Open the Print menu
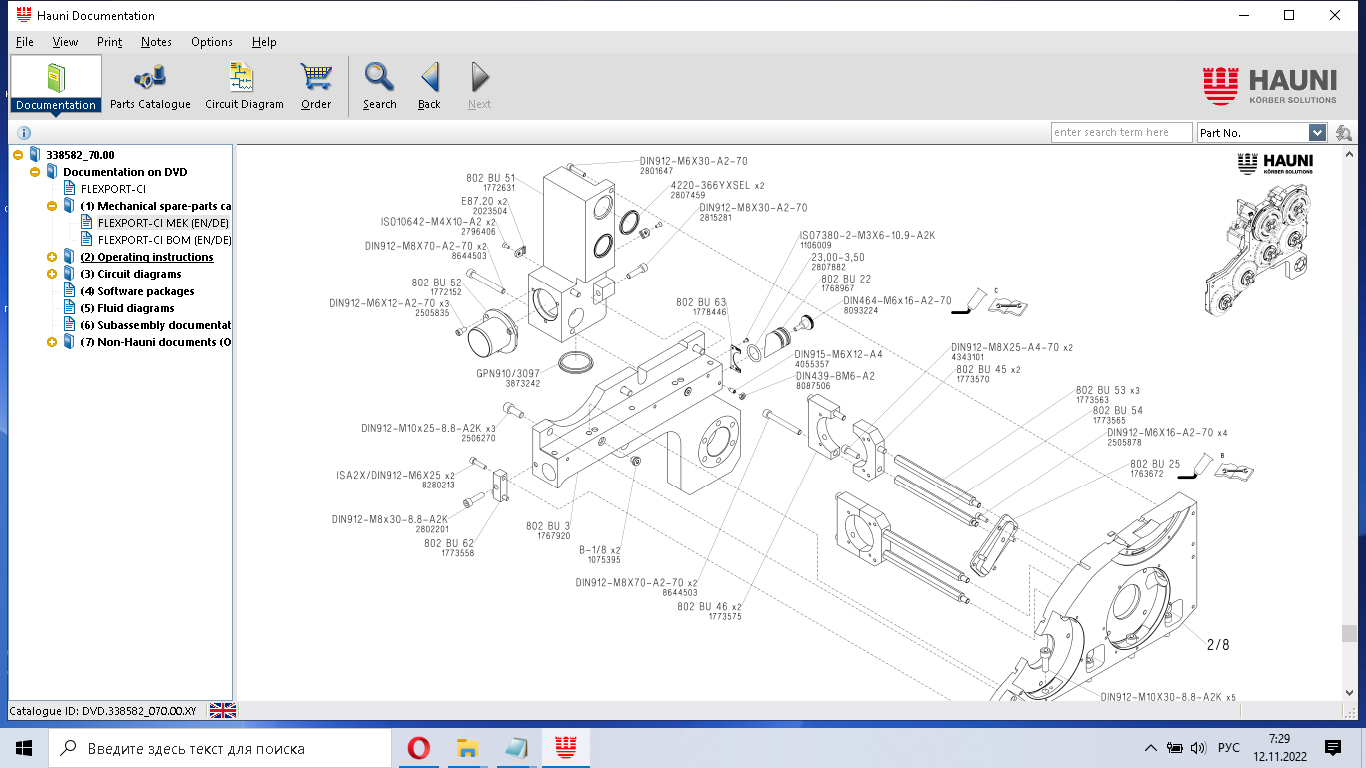1366x768 pixels. pyautogui.click(x=110, y=42)
